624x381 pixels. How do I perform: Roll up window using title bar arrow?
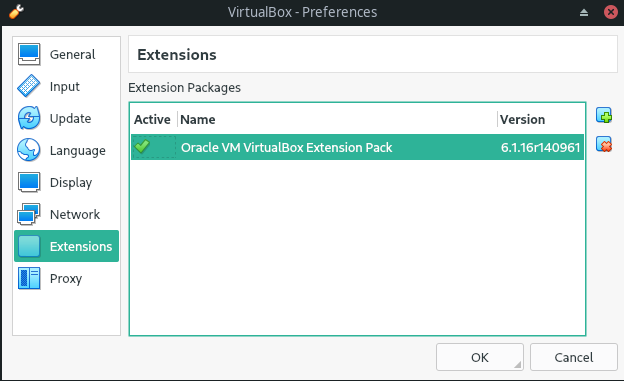[584, 13]
